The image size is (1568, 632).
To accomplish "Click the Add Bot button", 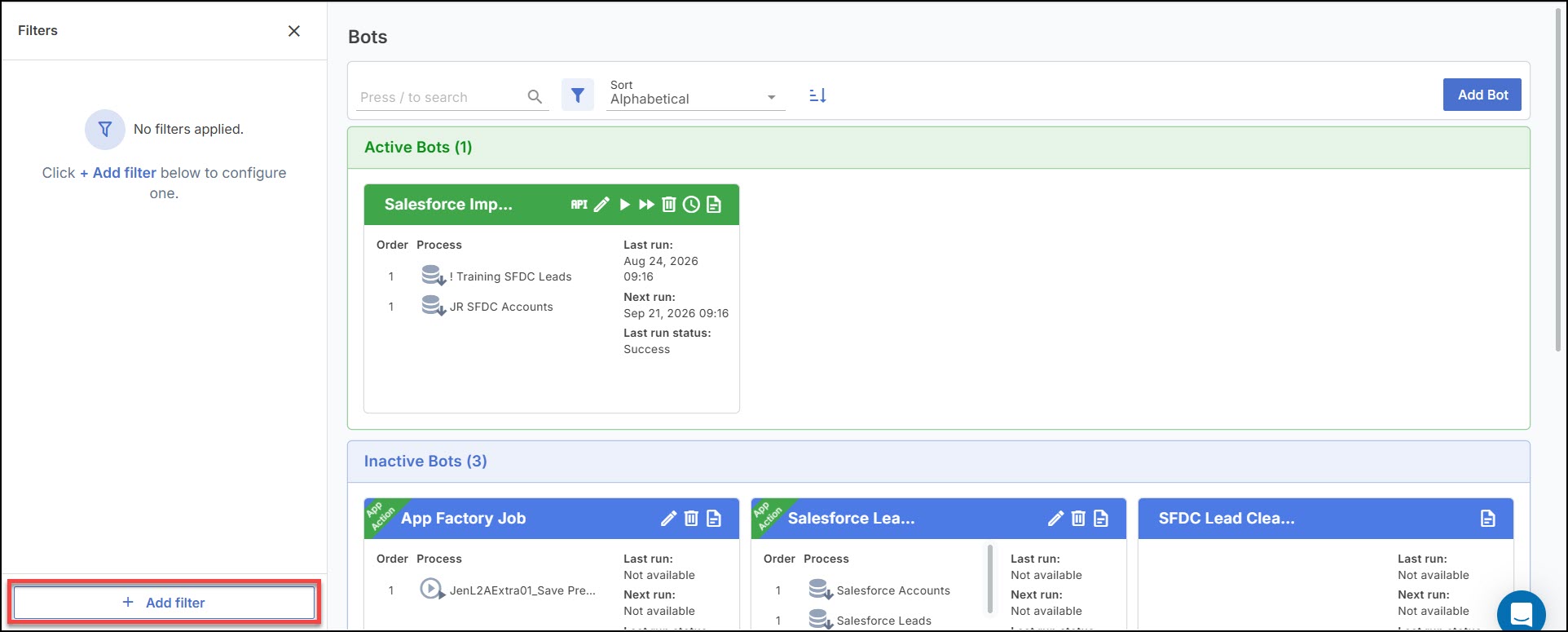I will click(1482, 95).
